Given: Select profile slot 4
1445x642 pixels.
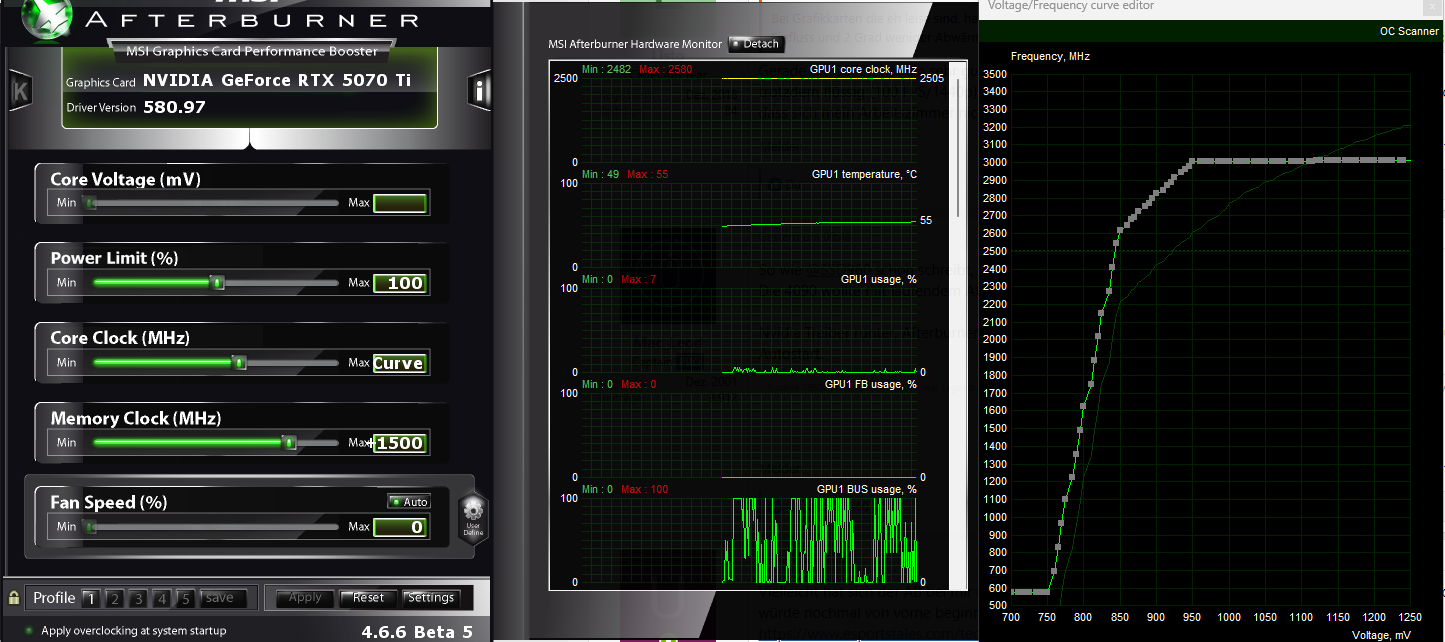Looking at the screenshot, I should pyautogui.click(x=161, y=599).
